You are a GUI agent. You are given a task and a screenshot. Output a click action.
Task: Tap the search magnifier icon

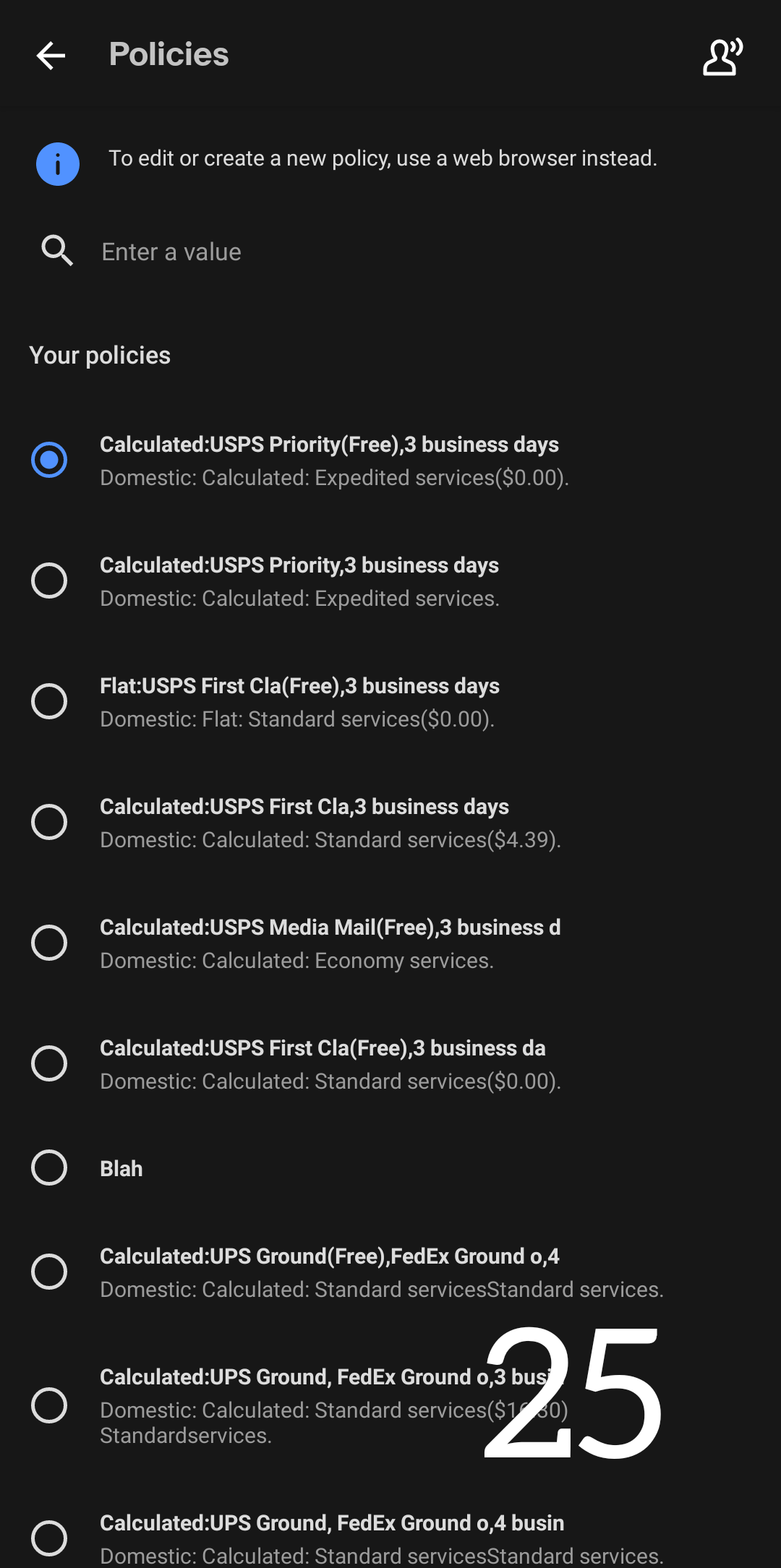(57, 251)
